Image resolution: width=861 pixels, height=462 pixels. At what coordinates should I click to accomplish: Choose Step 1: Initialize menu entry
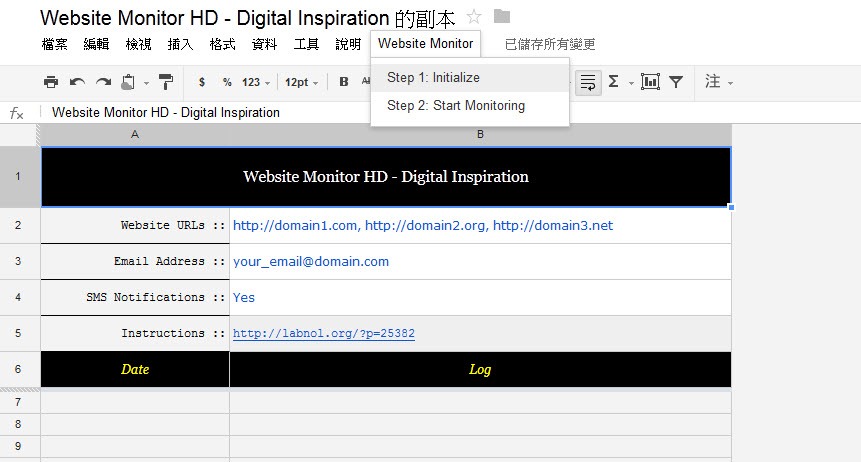[470, 77]
